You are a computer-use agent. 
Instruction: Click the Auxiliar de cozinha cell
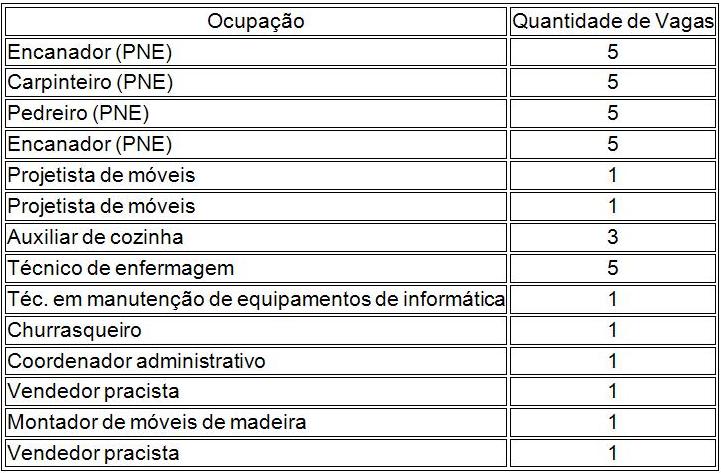[95, 237]
